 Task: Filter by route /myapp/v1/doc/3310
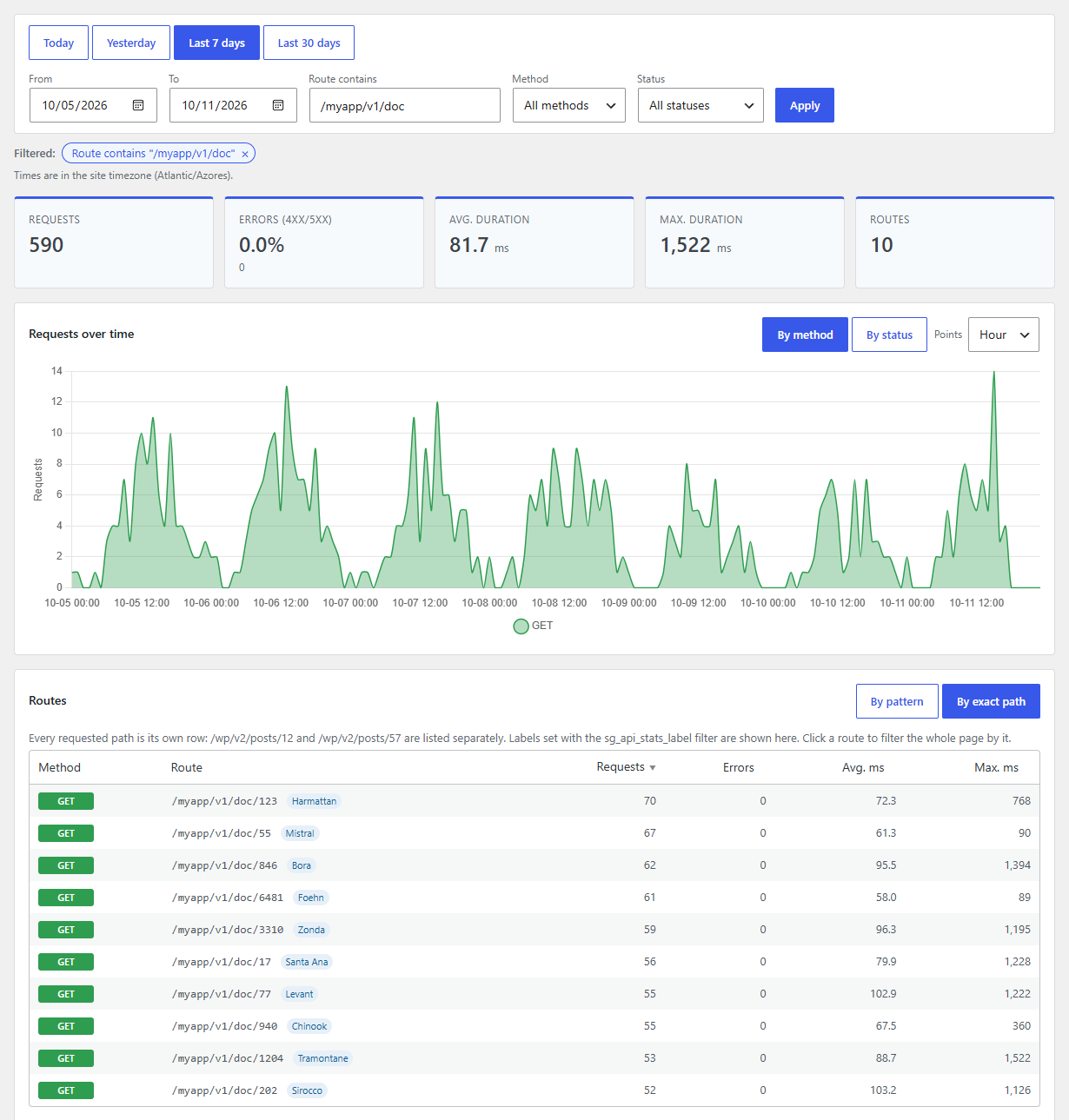tap(228, 930)
